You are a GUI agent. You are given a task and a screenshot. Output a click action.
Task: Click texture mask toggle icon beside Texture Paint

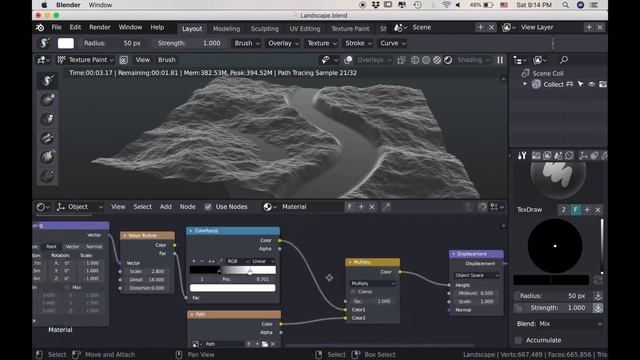123,60
